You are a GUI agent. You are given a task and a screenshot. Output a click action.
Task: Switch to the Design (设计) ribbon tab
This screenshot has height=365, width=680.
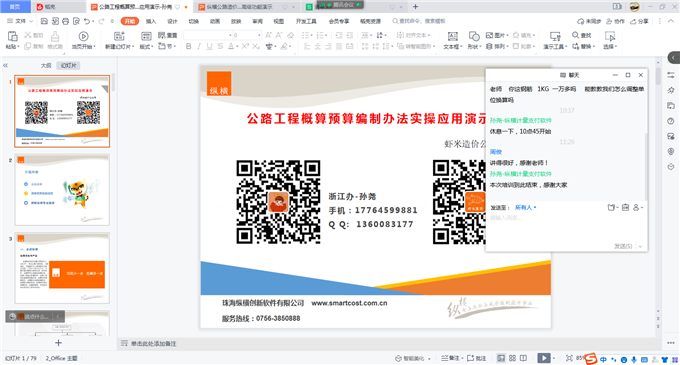[172, 21]
